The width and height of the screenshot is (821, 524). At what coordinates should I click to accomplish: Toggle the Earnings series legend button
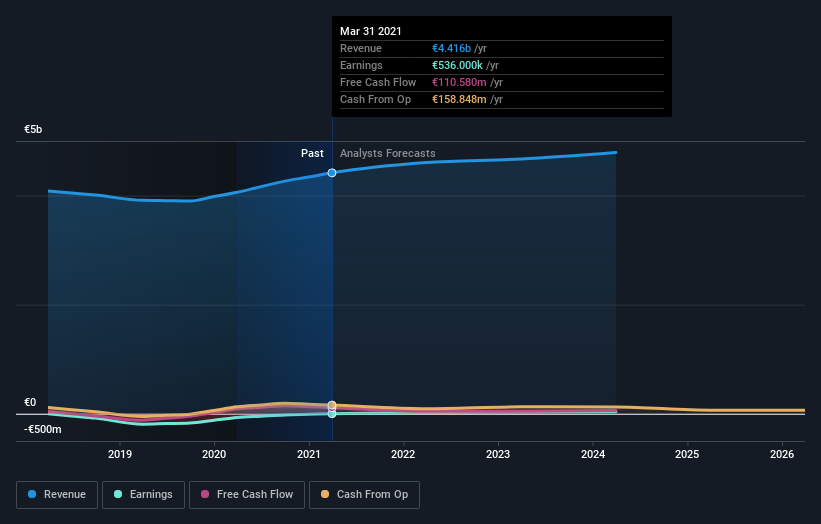coord(143,495)
